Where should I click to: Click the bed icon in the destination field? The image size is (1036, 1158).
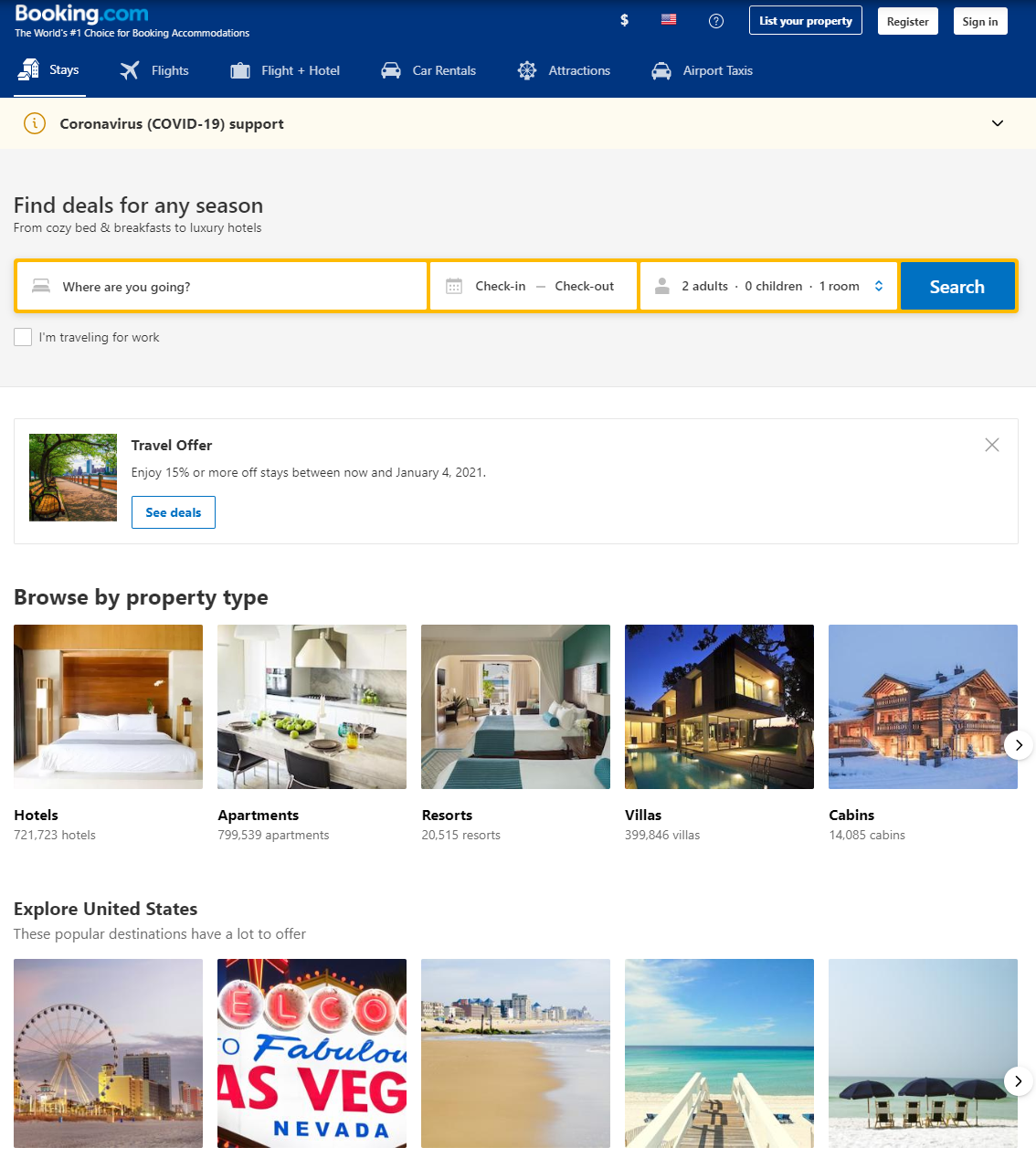(41, 286)
